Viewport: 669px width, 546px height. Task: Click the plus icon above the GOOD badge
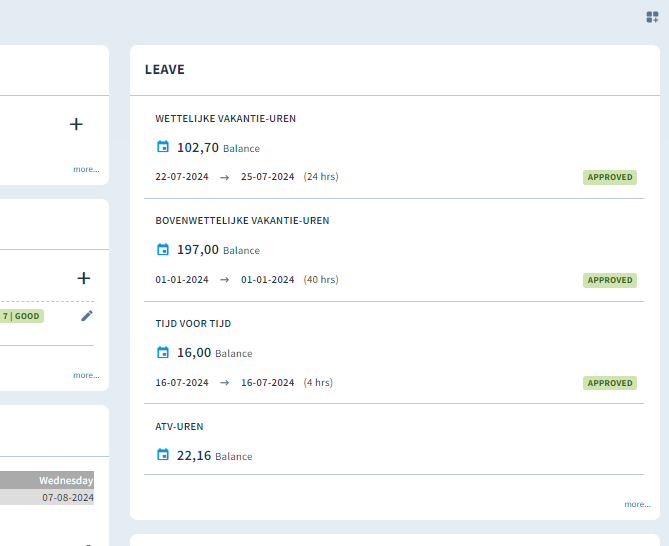click(x=84, y=278)
